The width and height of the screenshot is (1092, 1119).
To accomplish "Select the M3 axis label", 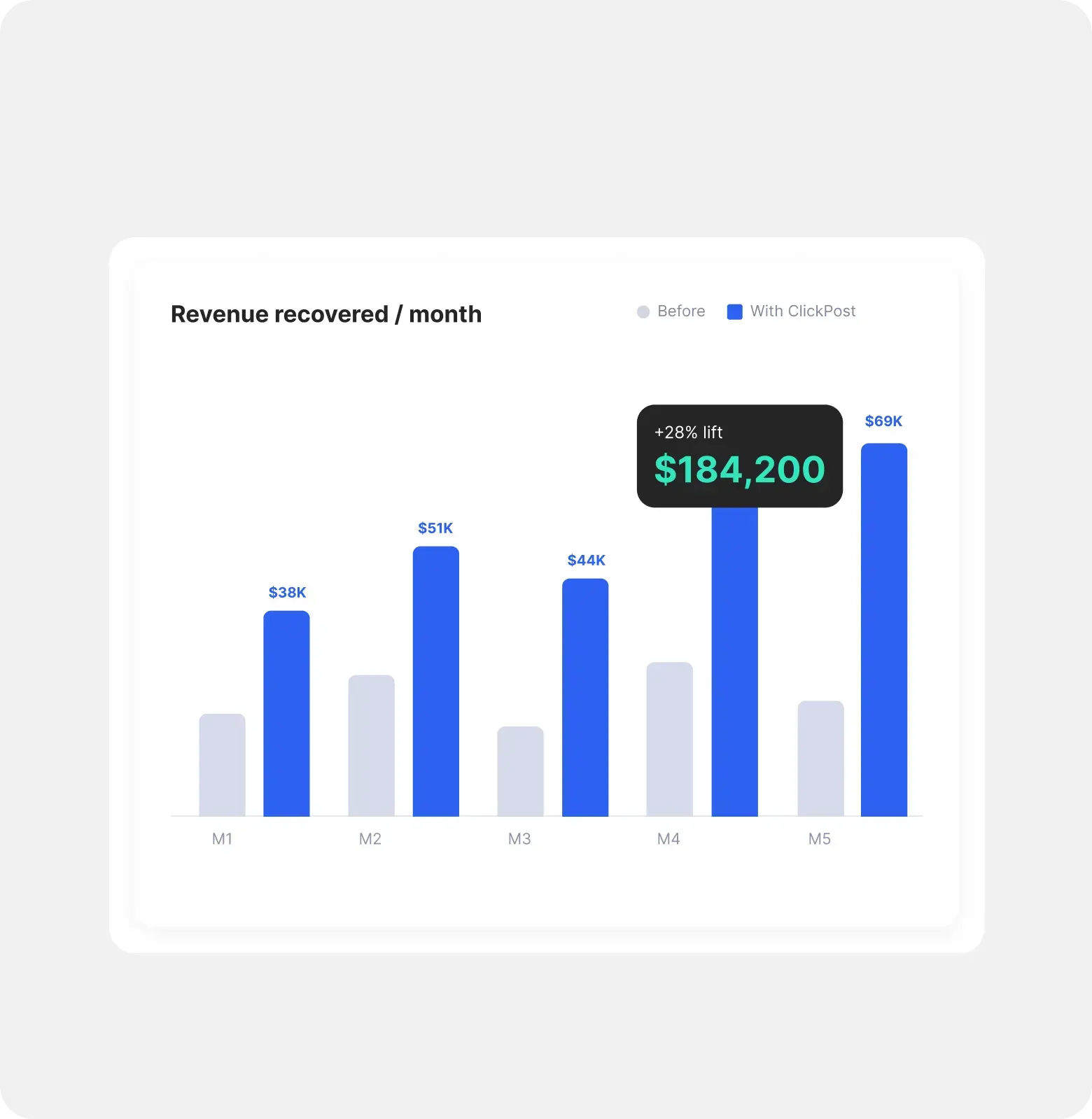I will click(x=519, y=839).
